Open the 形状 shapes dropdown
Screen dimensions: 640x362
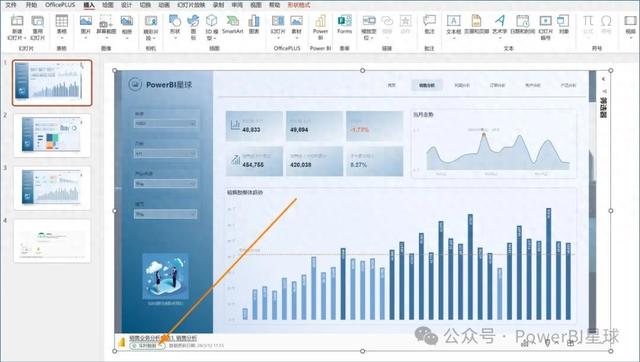[175, 27]
